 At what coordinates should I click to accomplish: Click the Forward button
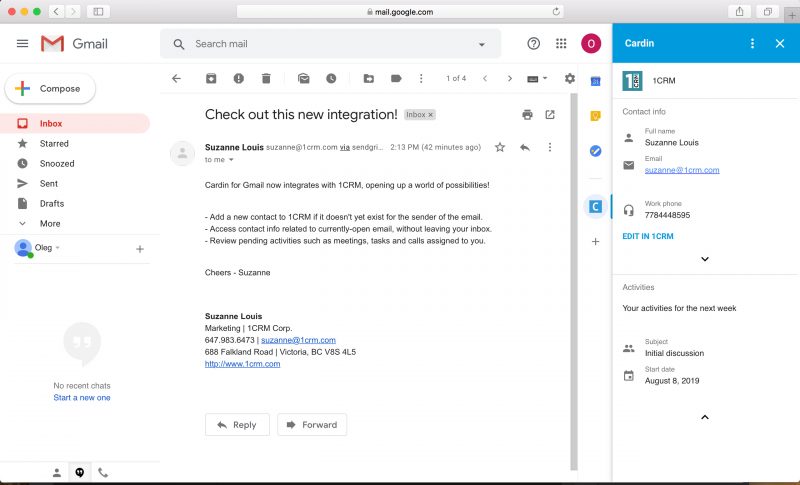click(x=312, y=425)
